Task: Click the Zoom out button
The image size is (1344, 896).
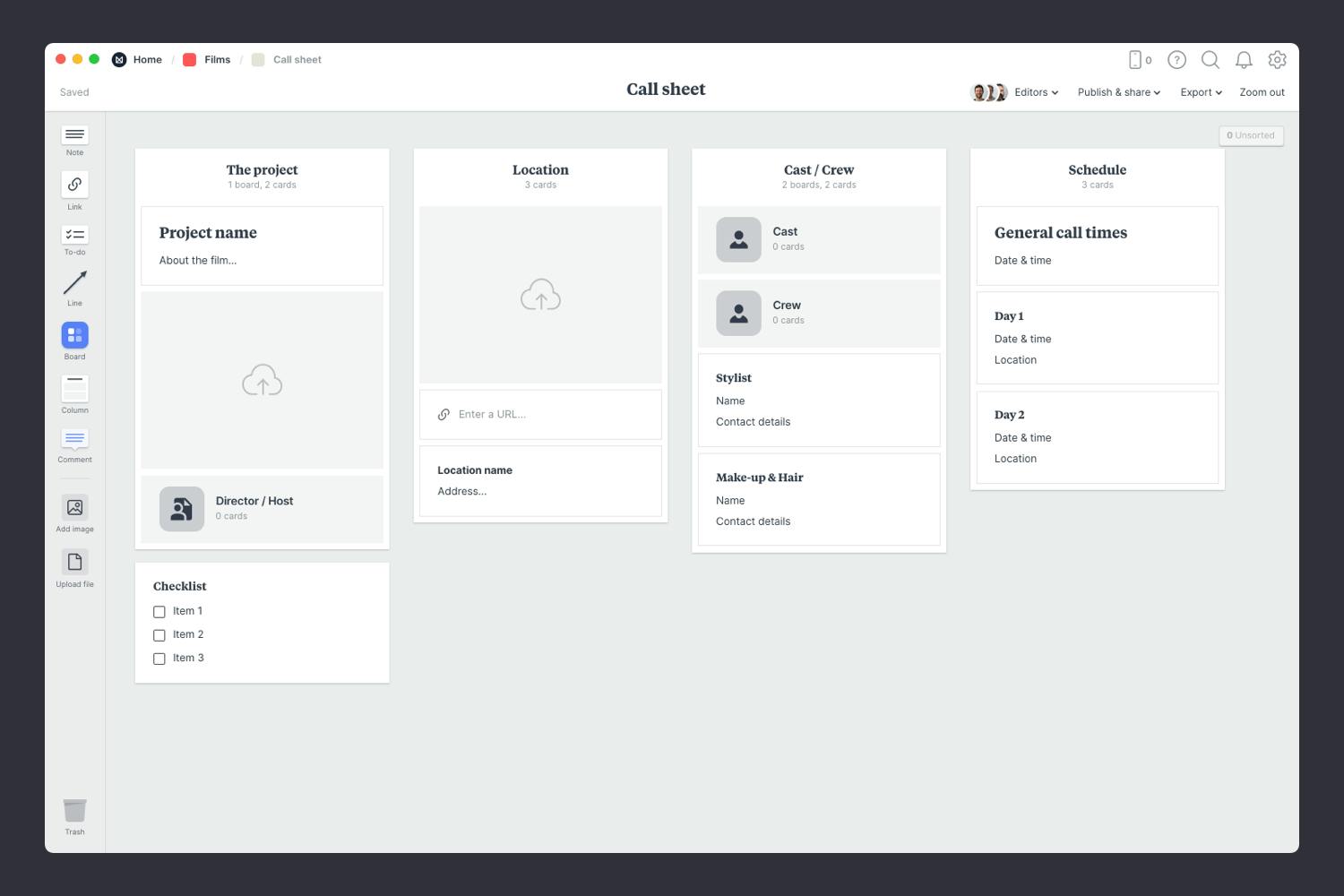Action: tap(1262, 92)
